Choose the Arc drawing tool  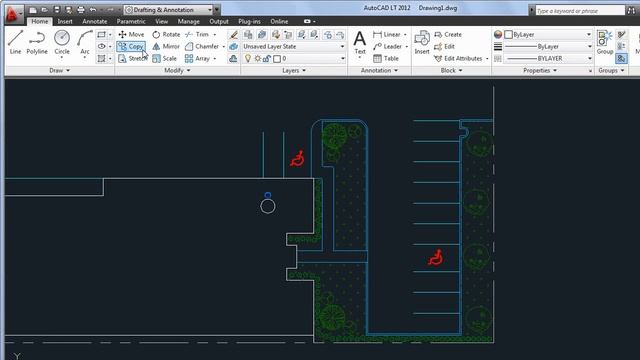pos(84,42)
